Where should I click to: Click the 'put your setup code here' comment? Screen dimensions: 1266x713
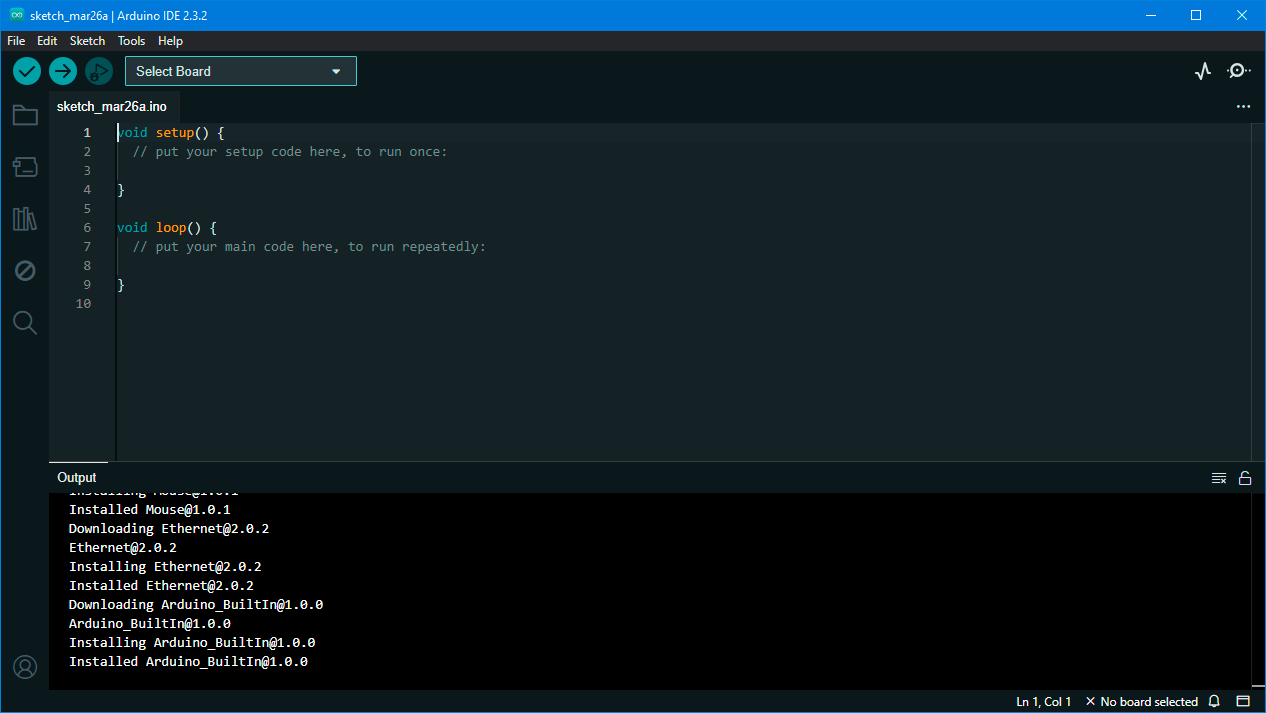pos(290,152)
